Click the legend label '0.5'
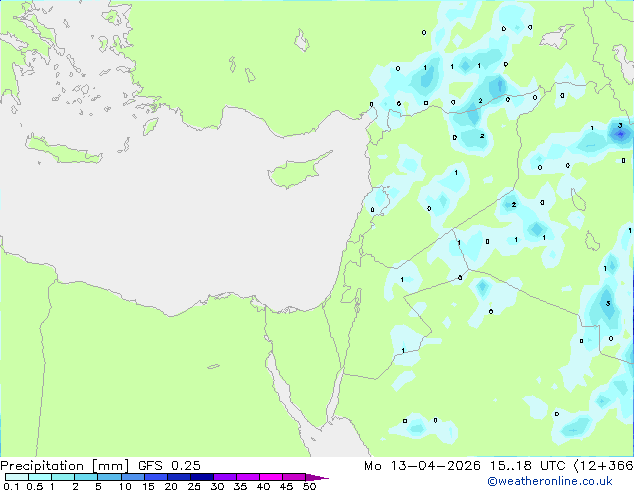Image resolution: width=634 pixels, height=490 pixels. (x=35, y=486)
